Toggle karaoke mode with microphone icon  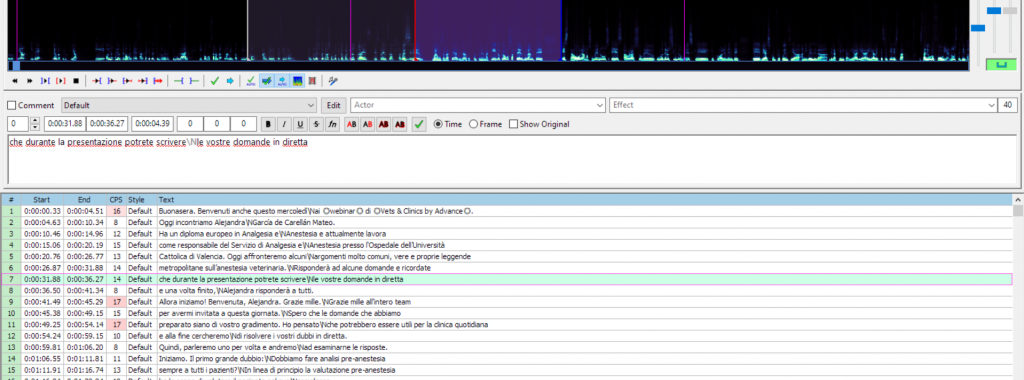pos(333,81)
